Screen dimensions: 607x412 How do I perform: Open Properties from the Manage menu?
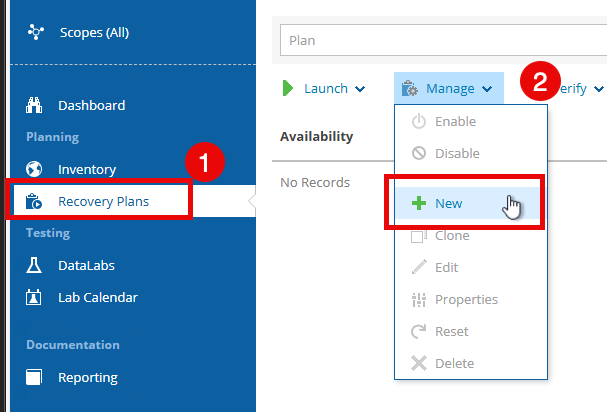(466, 299)
